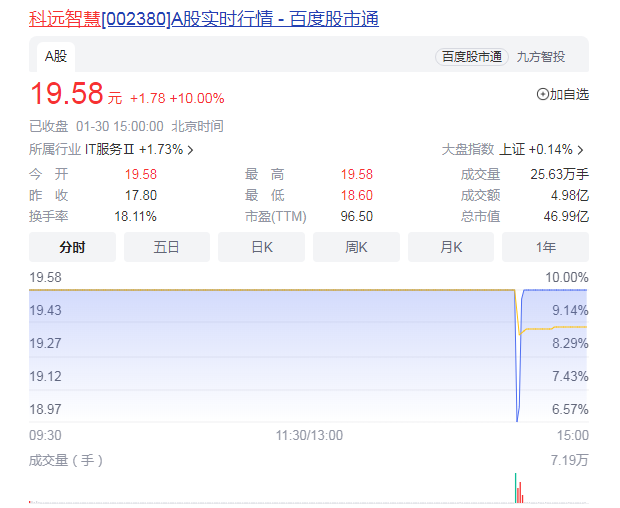The height and width of the screenshot is (508, 620).
Task: Select the A股 tab
Action: coord(56,57)
